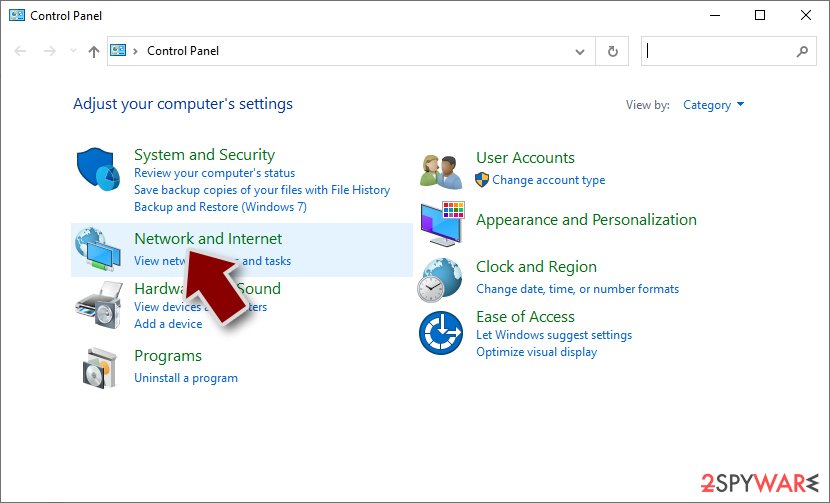Open the Appearance and Personalization monitor icon
830x503 pixels.
(x=443, y=223)
